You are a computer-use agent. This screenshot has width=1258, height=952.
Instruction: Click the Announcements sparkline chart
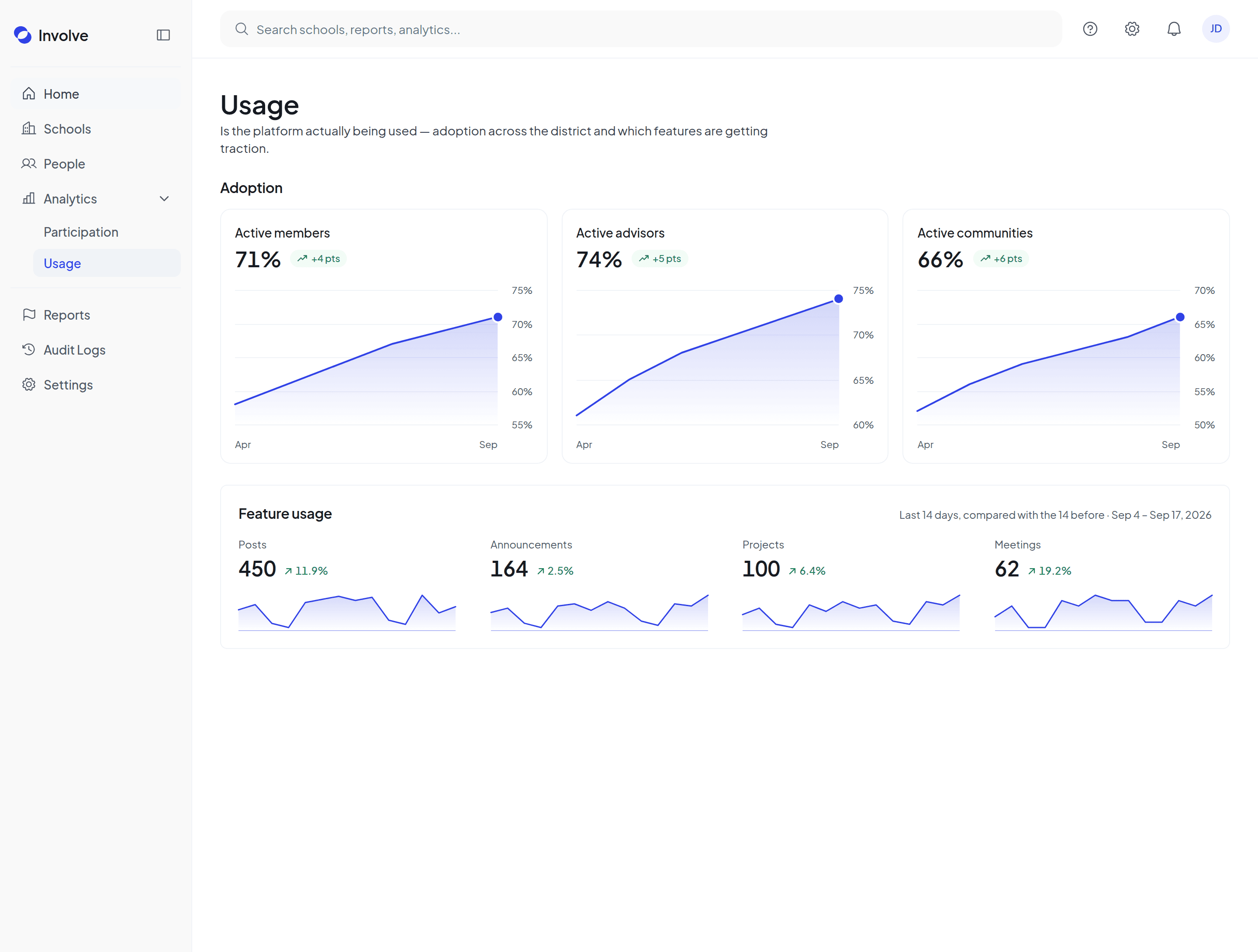[x=599, y=613]
